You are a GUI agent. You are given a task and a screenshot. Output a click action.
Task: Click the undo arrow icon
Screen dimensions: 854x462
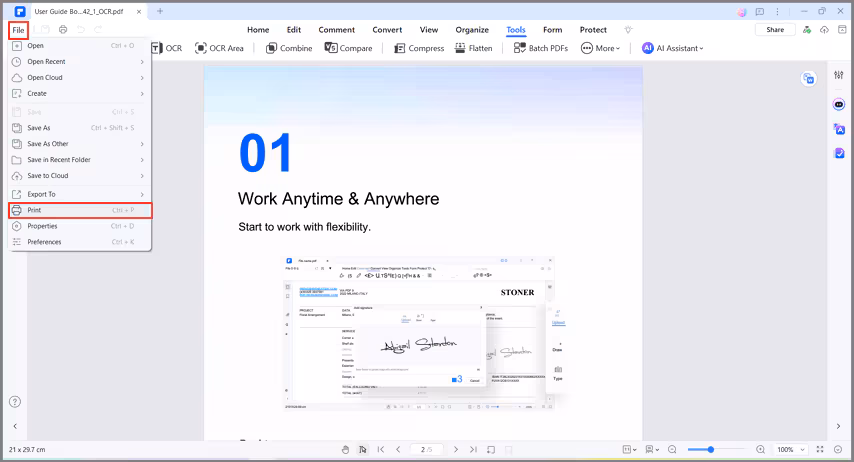click(x=81, y=29)
